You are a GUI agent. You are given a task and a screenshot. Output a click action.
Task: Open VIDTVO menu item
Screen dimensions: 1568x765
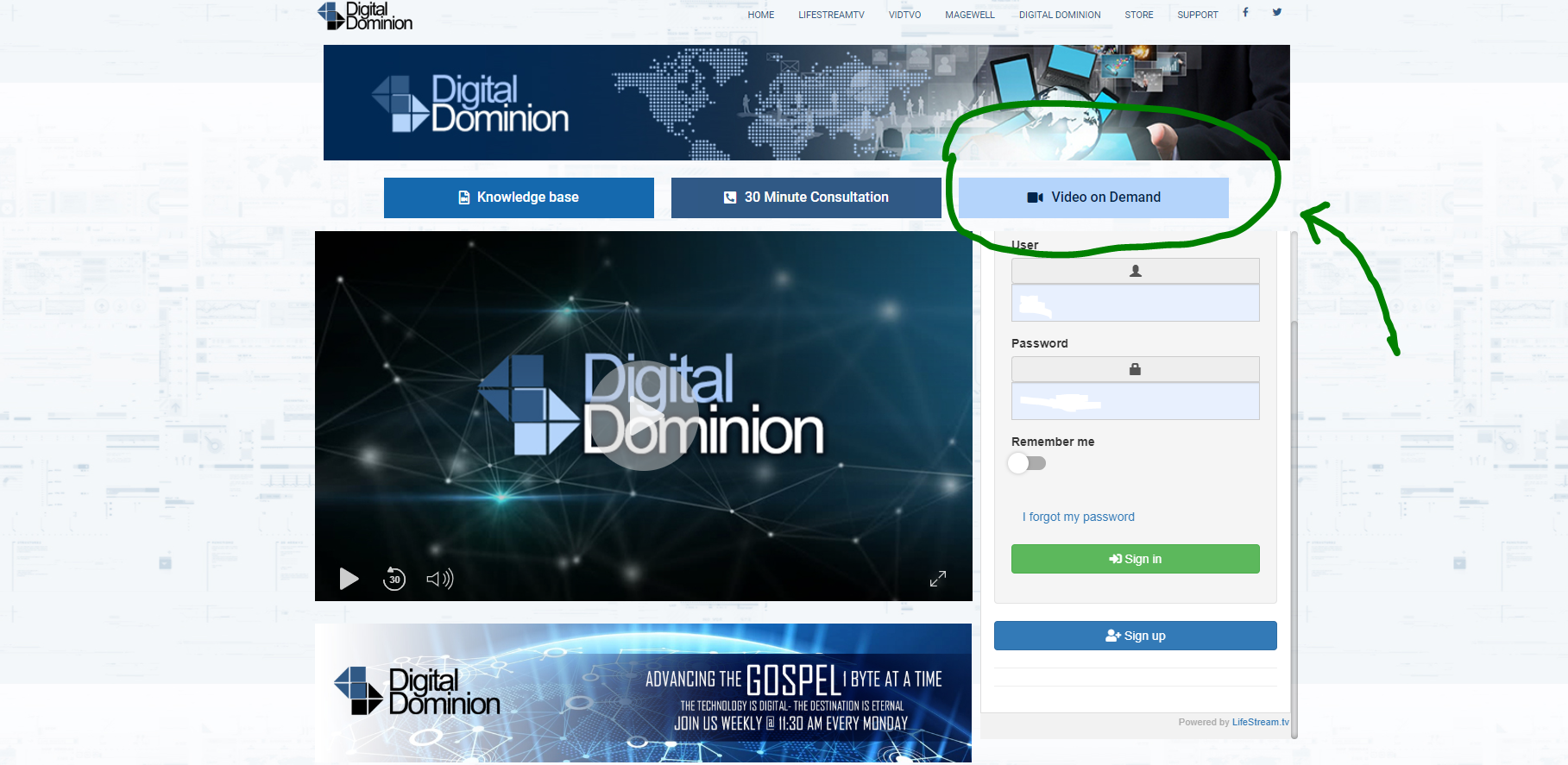905,15
